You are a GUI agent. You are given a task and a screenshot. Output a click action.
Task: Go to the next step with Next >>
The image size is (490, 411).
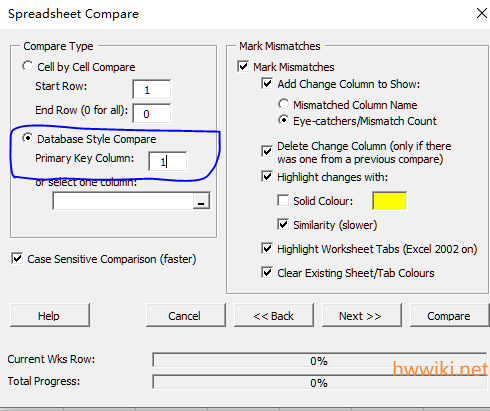click(362, 315)
